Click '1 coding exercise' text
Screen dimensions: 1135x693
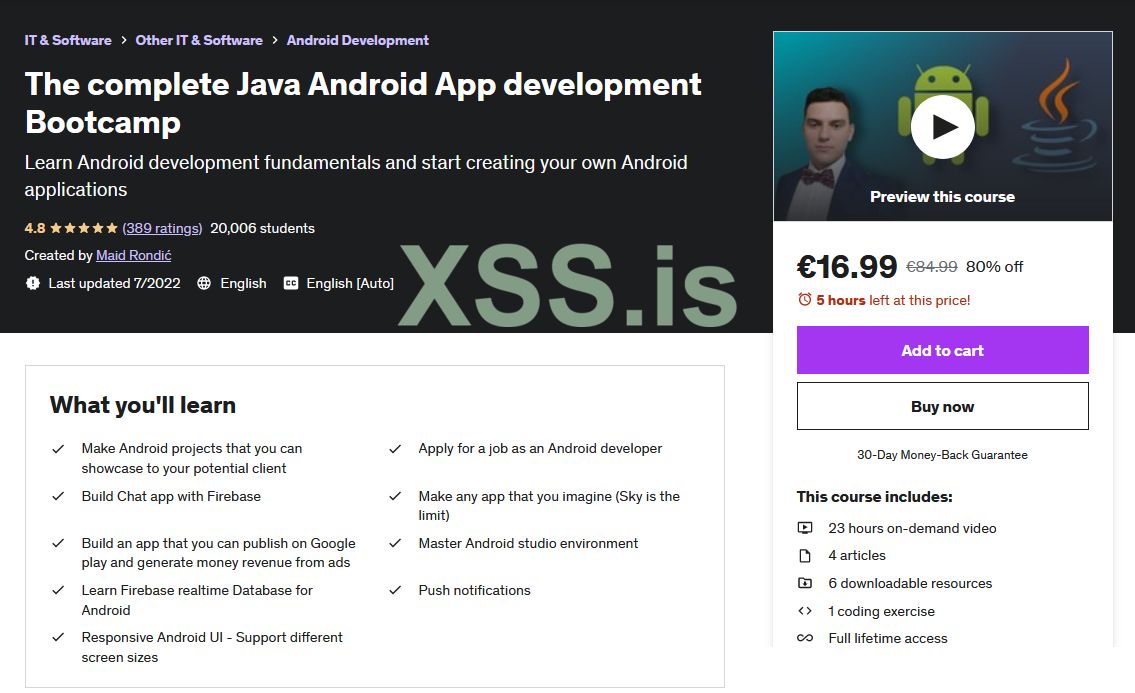click(x=882, y=611)
